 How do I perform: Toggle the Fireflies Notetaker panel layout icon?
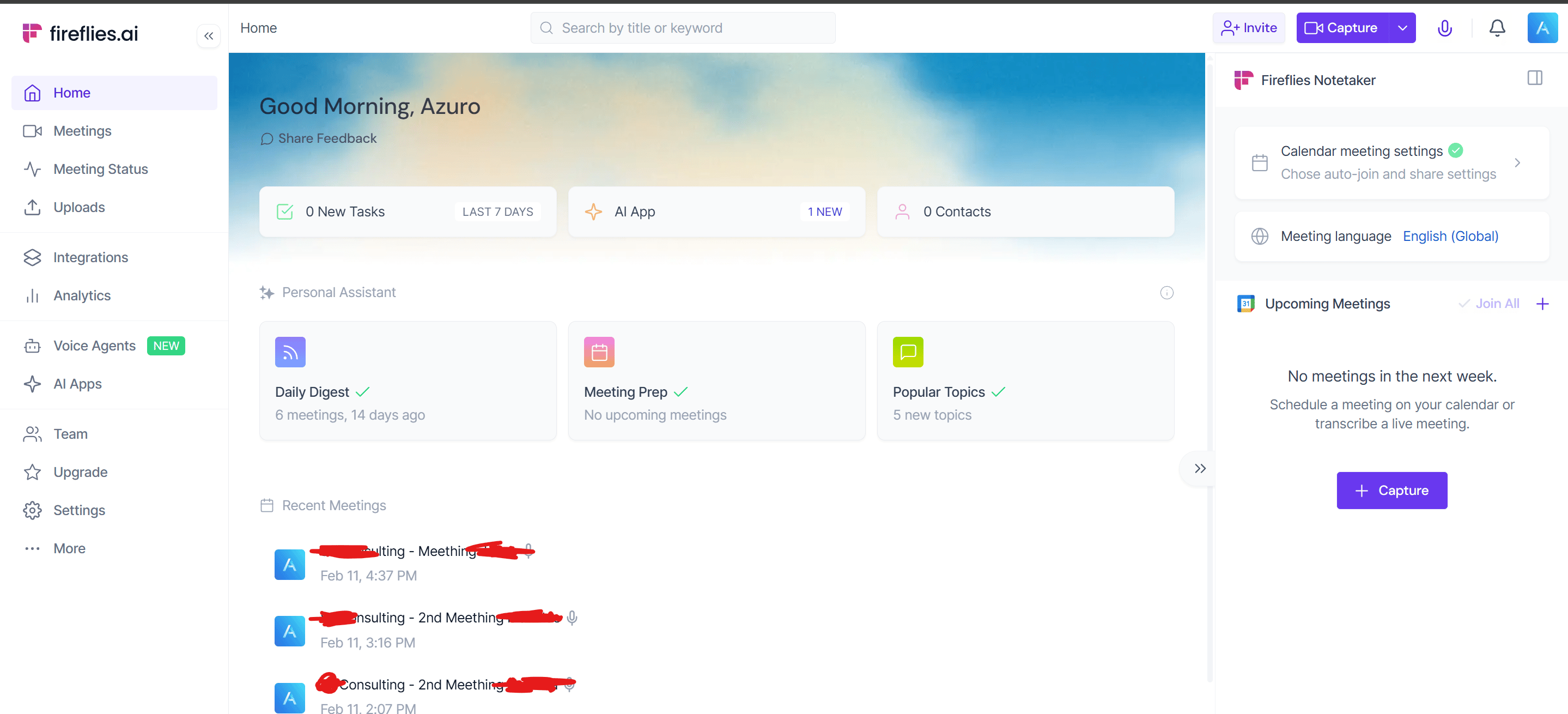coord(1535,78)
